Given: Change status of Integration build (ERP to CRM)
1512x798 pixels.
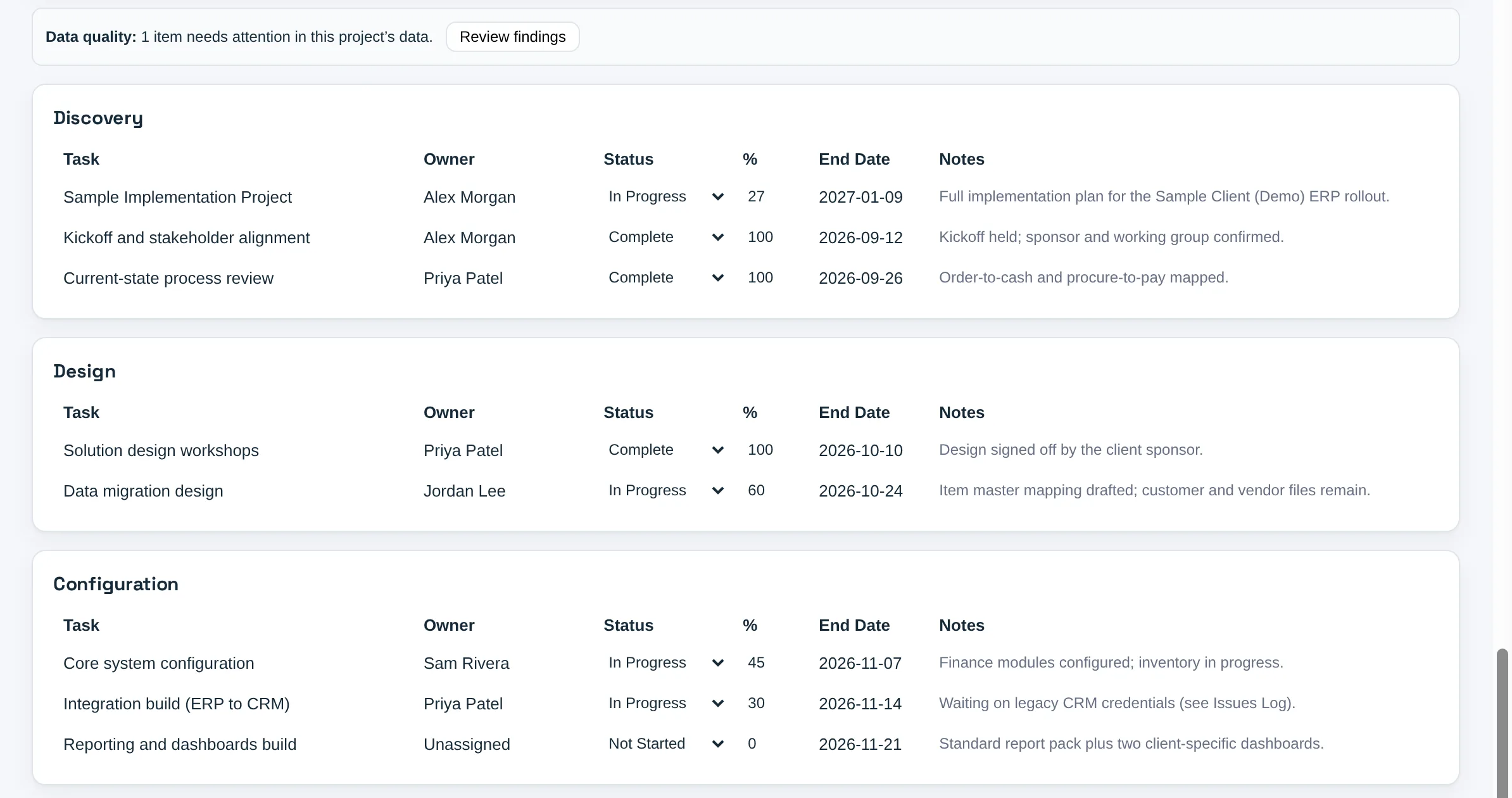Looking at the screenshot, I should (665, 703).
